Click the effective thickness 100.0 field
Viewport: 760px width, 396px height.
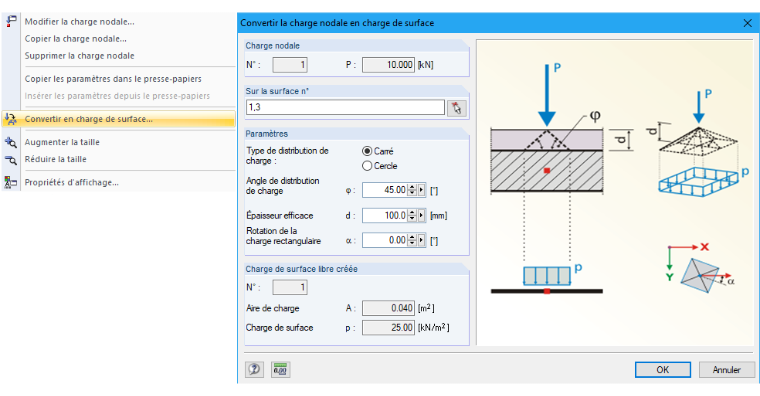pos(384,215)
